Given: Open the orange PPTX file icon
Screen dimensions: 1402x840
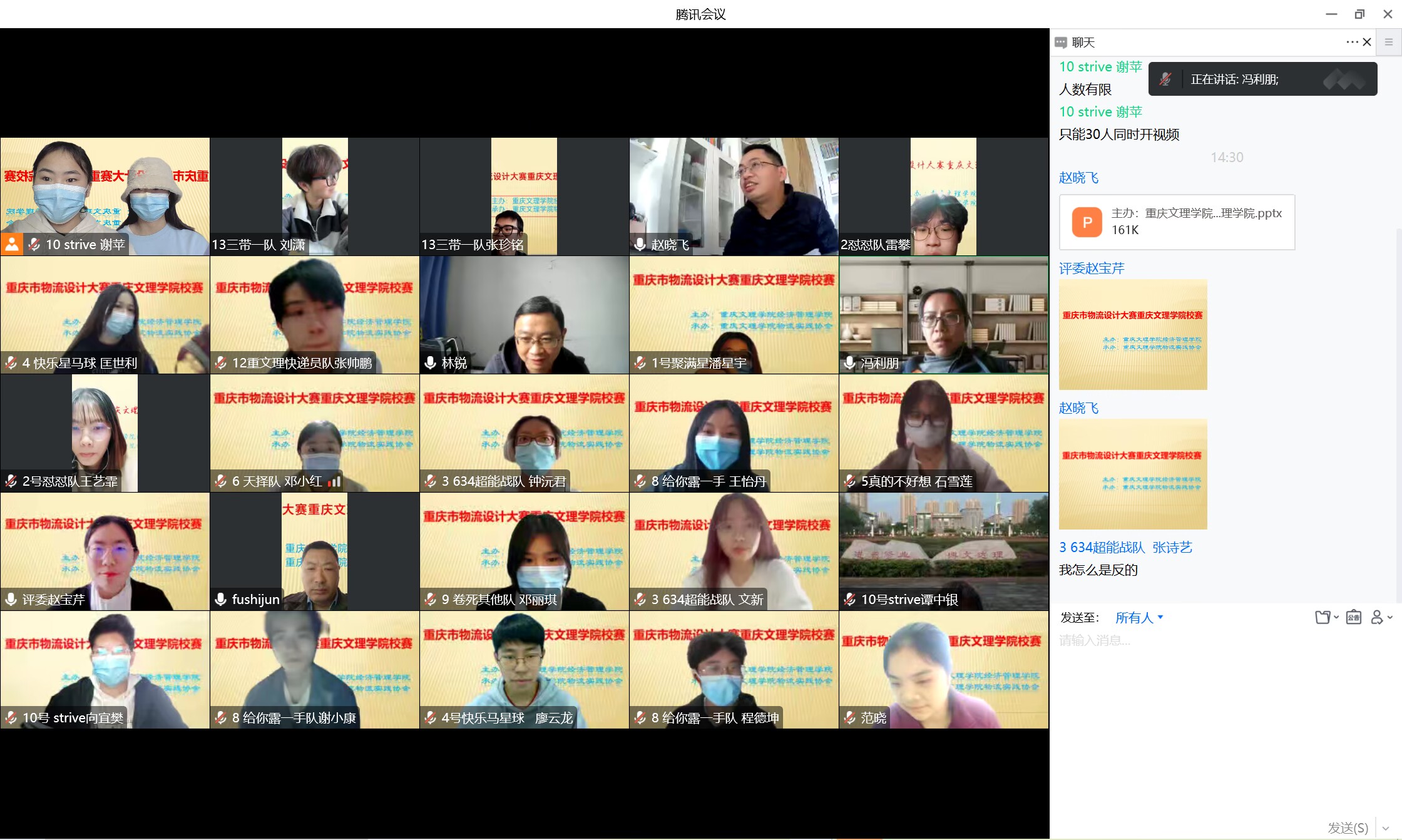Looking at the screenshot, I should tap(1087, 222).
